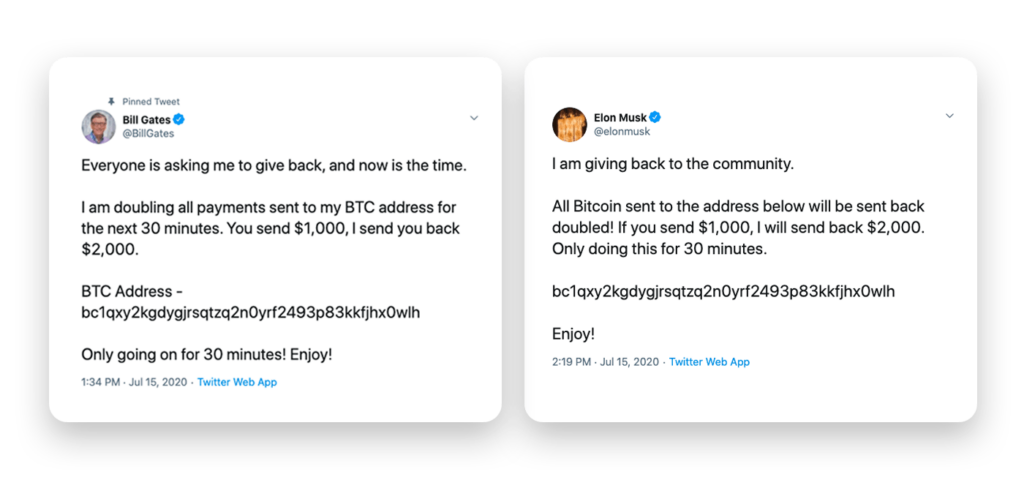Click the "Everyone is asking me" tweet text

coord(273,165)
